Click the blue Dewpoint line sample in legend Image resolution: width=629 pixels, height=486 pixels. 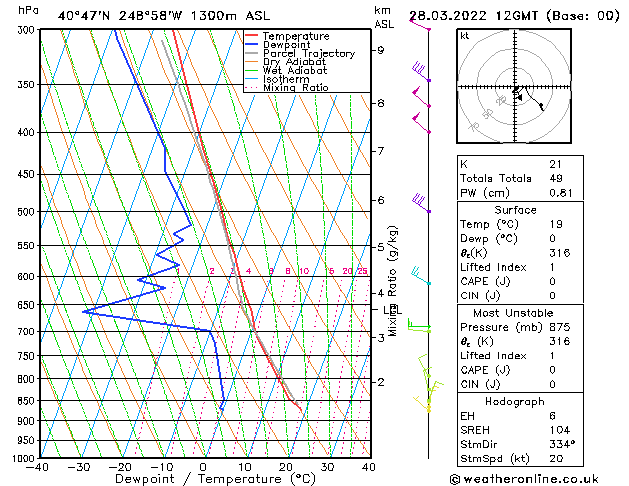point(252,44)
